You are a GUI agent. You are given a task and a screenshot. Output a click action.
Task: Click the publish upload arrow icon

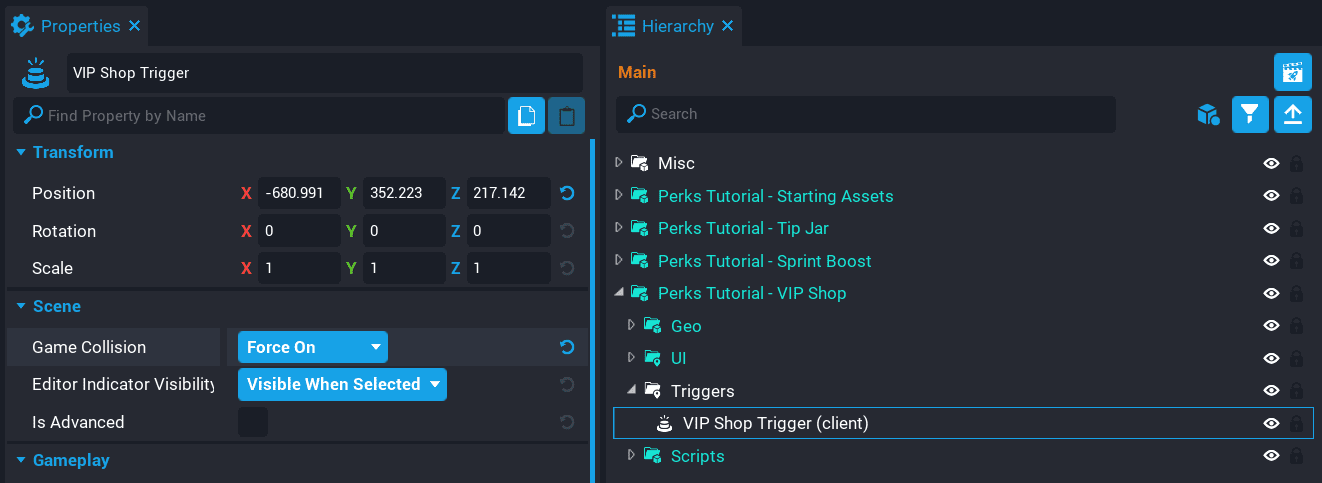click(x=1292, y=114)
